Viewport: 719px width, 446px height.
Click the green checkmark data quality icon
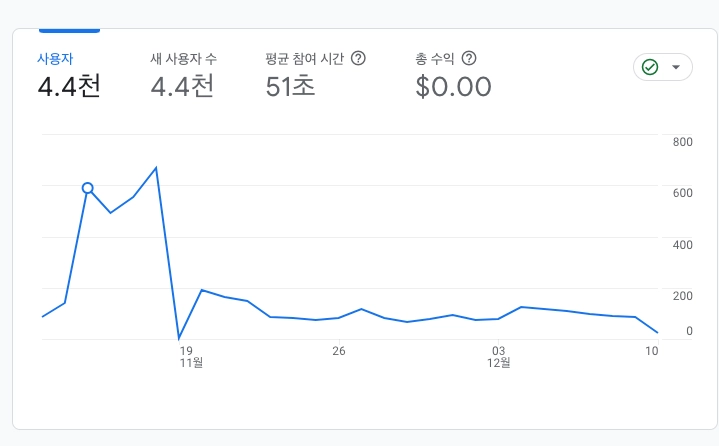(650, 67)
